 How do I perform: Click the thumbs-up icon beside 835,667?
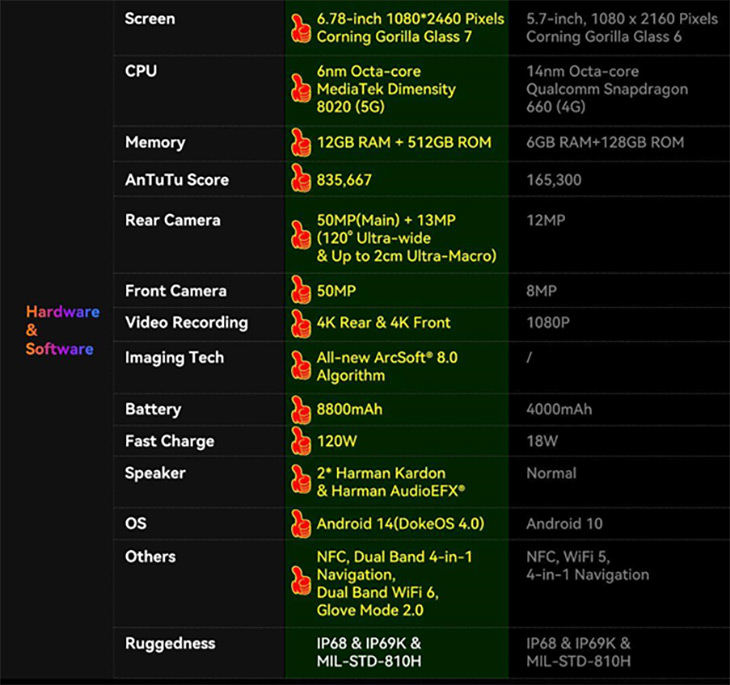(300, 178)
